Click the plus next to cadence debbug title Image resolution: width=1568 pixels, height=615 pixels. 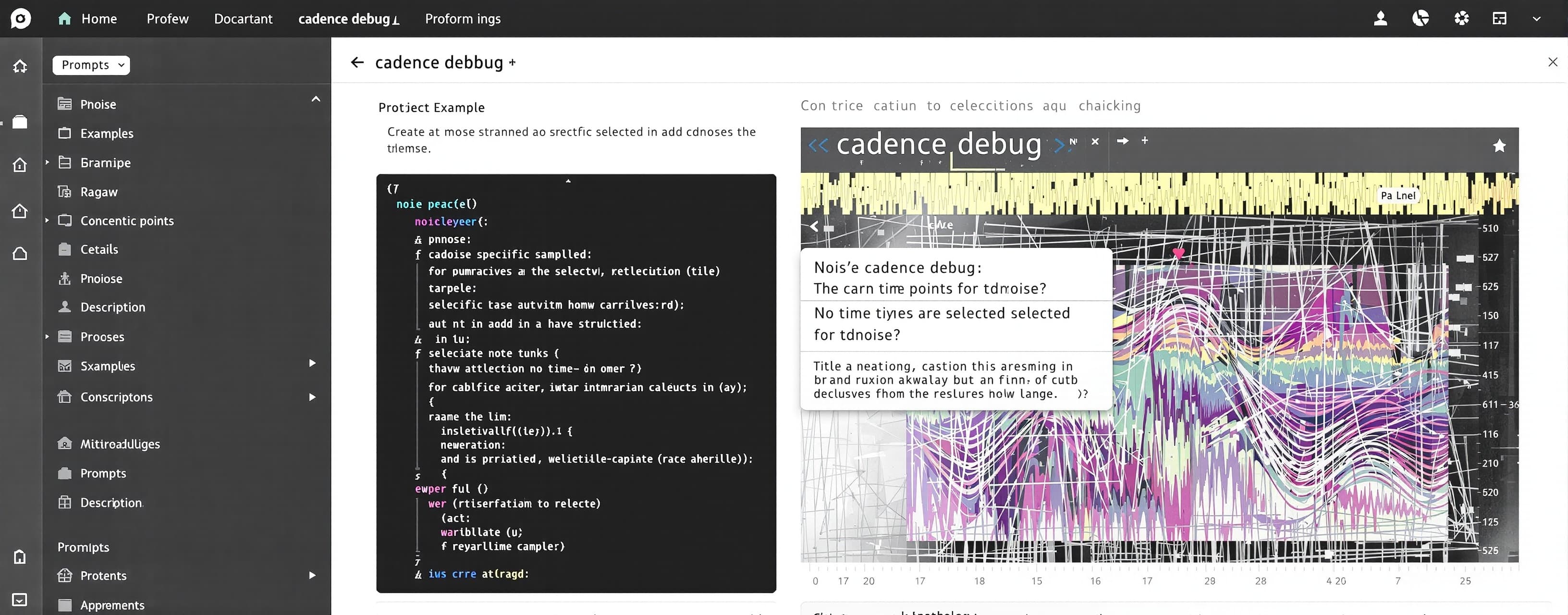[x=512, y=62]
